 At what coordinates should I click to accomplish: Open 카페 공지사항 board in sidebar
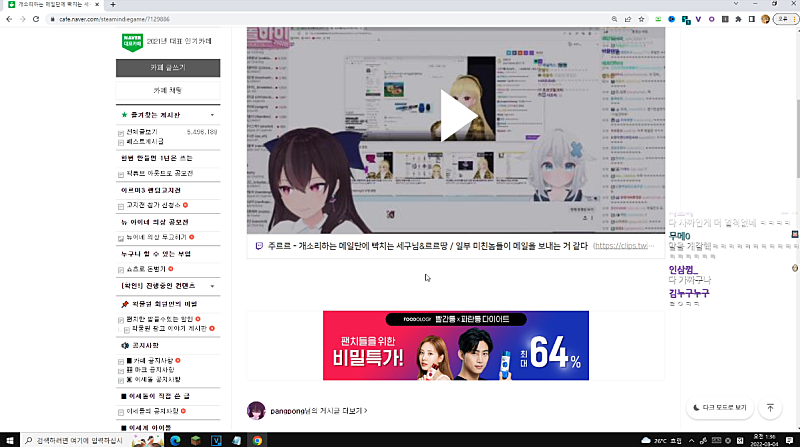(x=152, y=360)
